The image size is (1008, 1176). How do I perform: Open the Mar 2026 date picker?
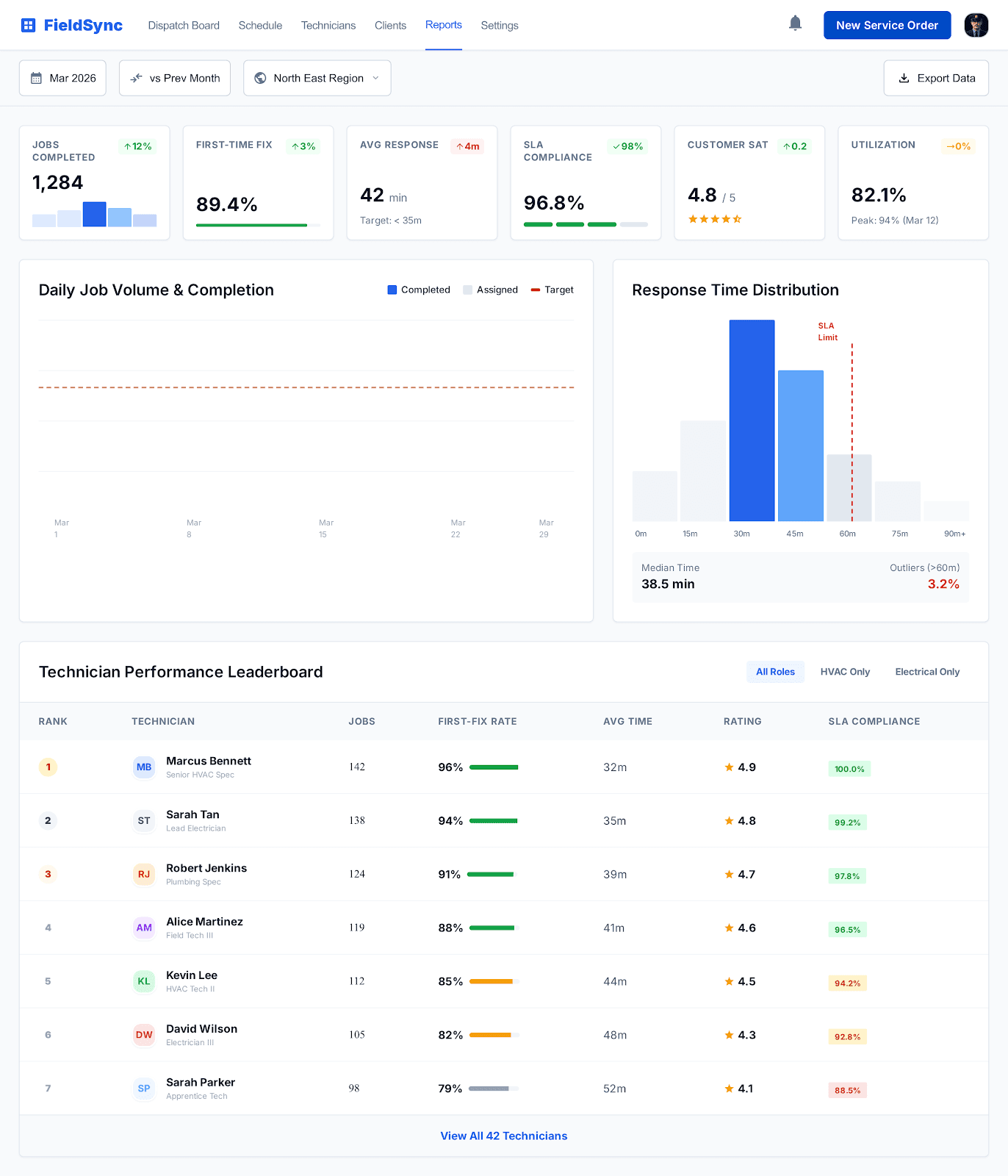(x=63, y=79)
